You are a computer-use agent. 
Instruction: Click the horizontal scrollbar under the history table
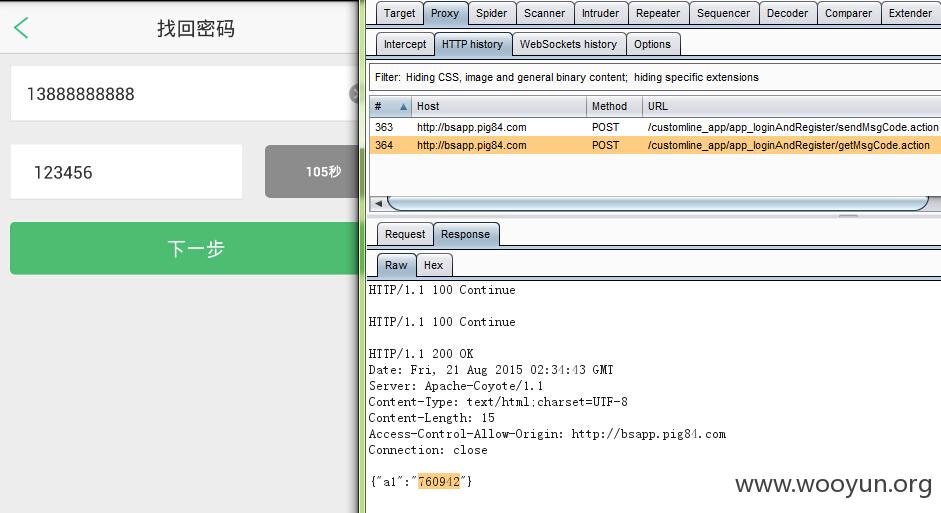[x=658, y=203]
